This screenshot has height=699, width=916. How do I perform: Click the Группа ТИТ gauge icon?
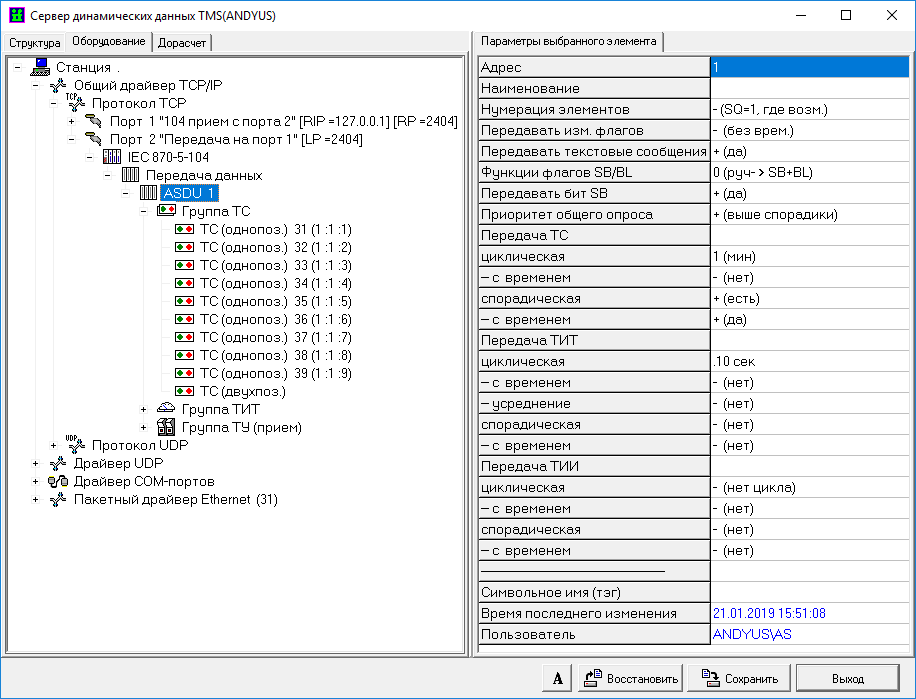click(166, 409)
